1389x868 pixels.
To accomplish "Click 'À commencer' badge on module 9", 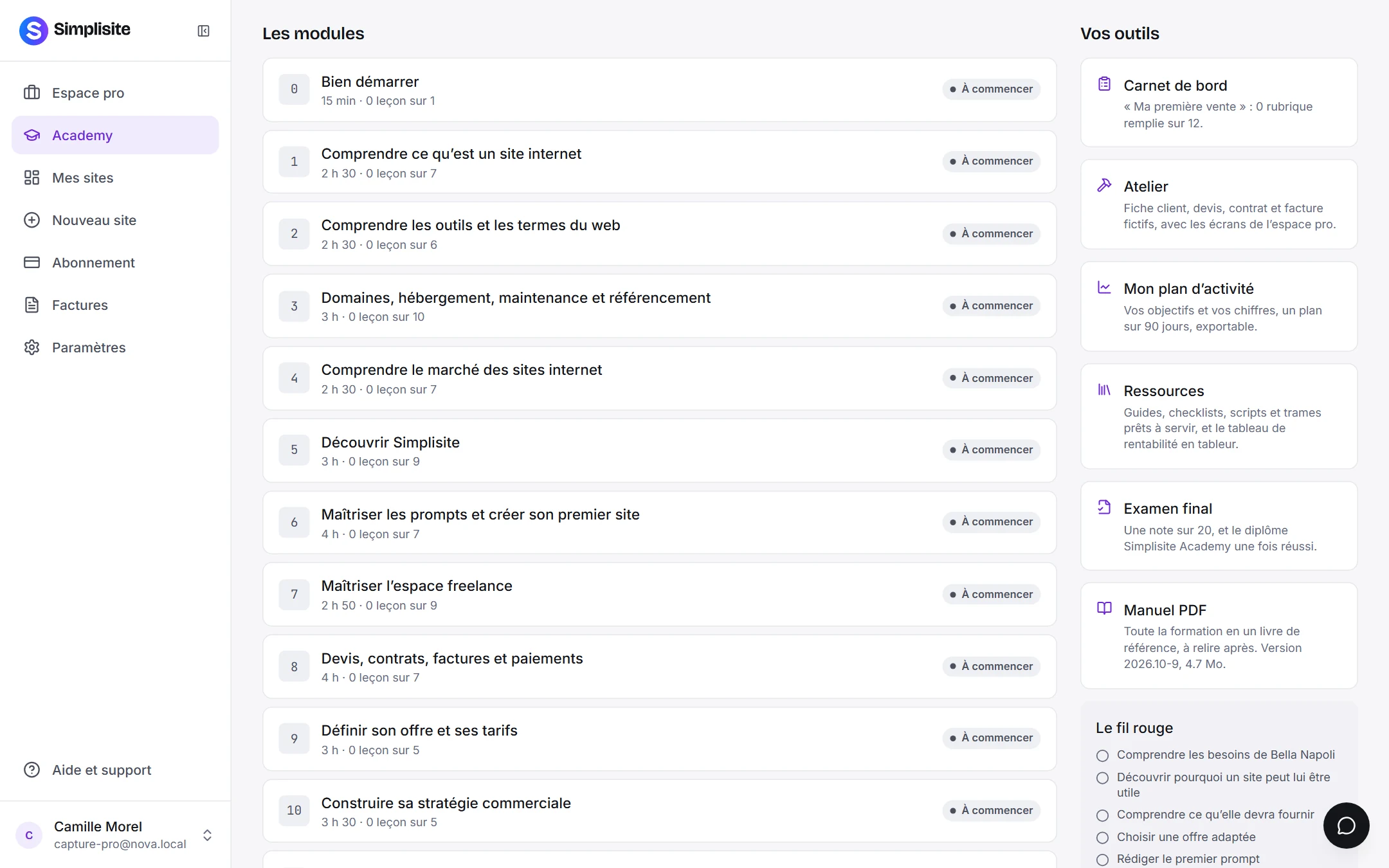I will click(991, 737).
